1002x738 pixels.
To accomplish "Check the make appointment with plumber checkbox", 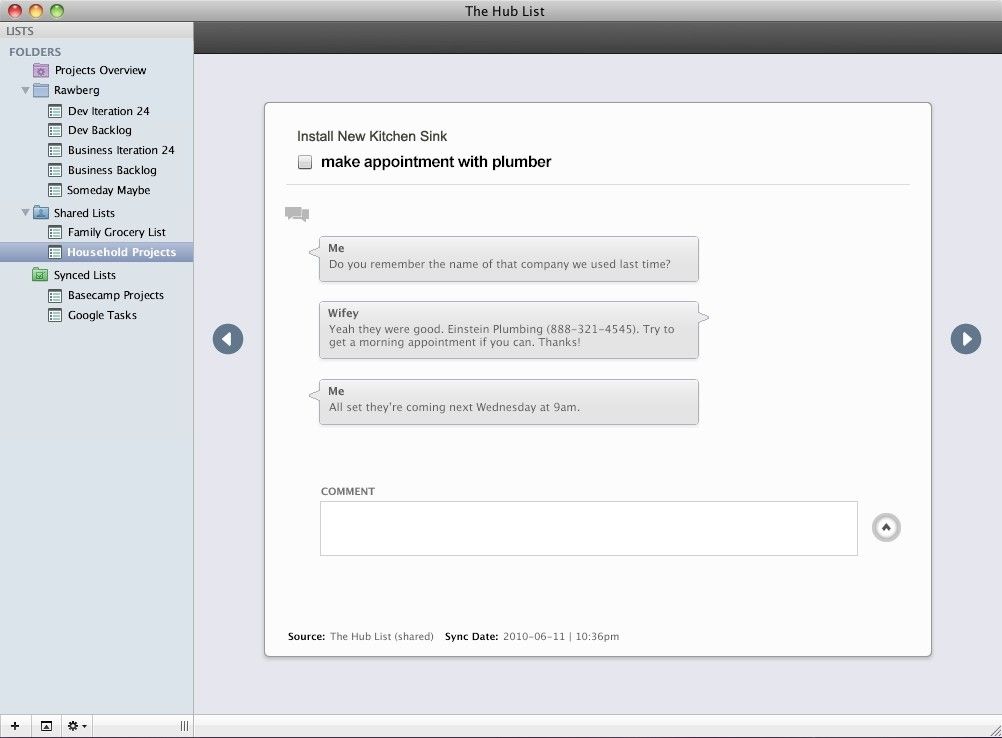I will tap(304, 161).
